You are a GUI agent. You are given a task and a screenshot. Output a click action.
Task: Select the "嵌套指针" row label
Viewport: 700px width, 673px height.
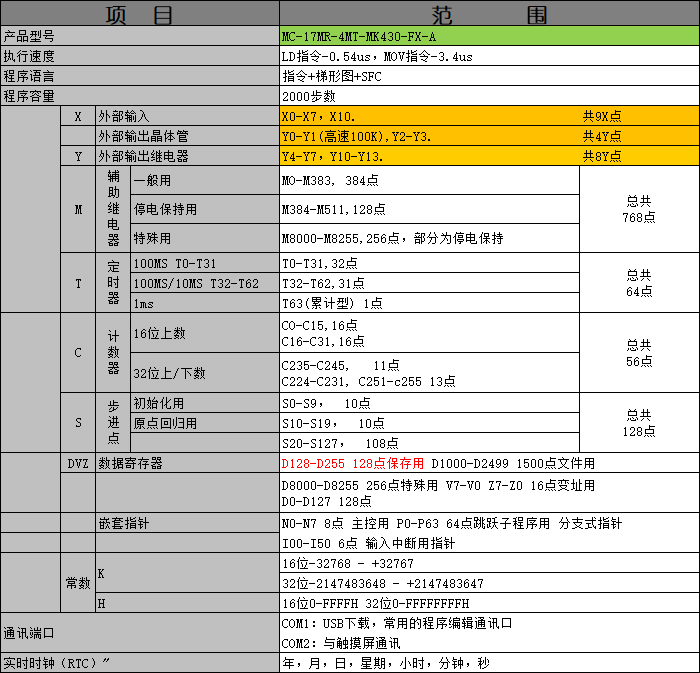[x=124, y=523]
